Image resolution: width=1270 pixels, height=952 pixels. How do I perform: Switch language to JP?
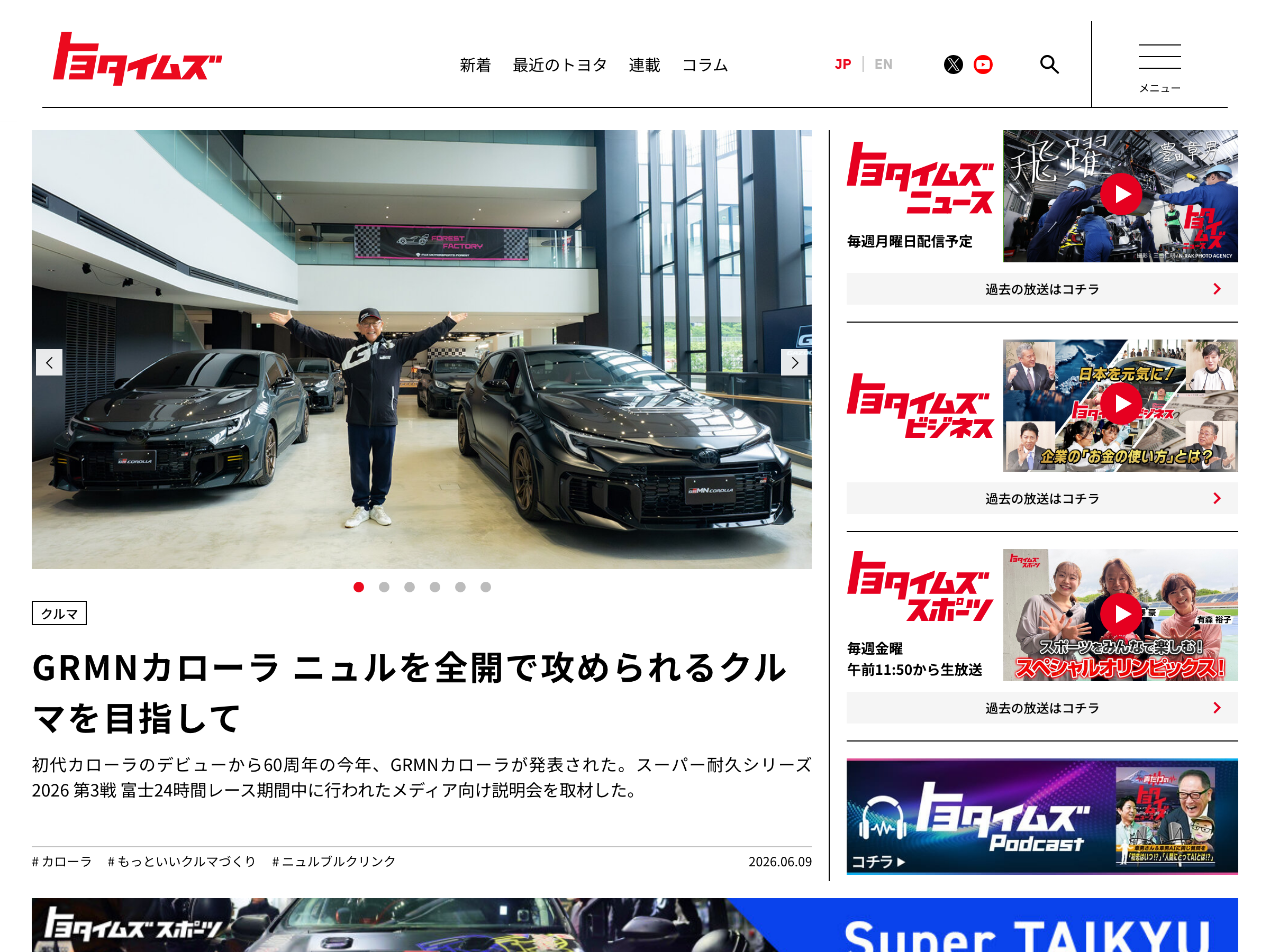843,65
